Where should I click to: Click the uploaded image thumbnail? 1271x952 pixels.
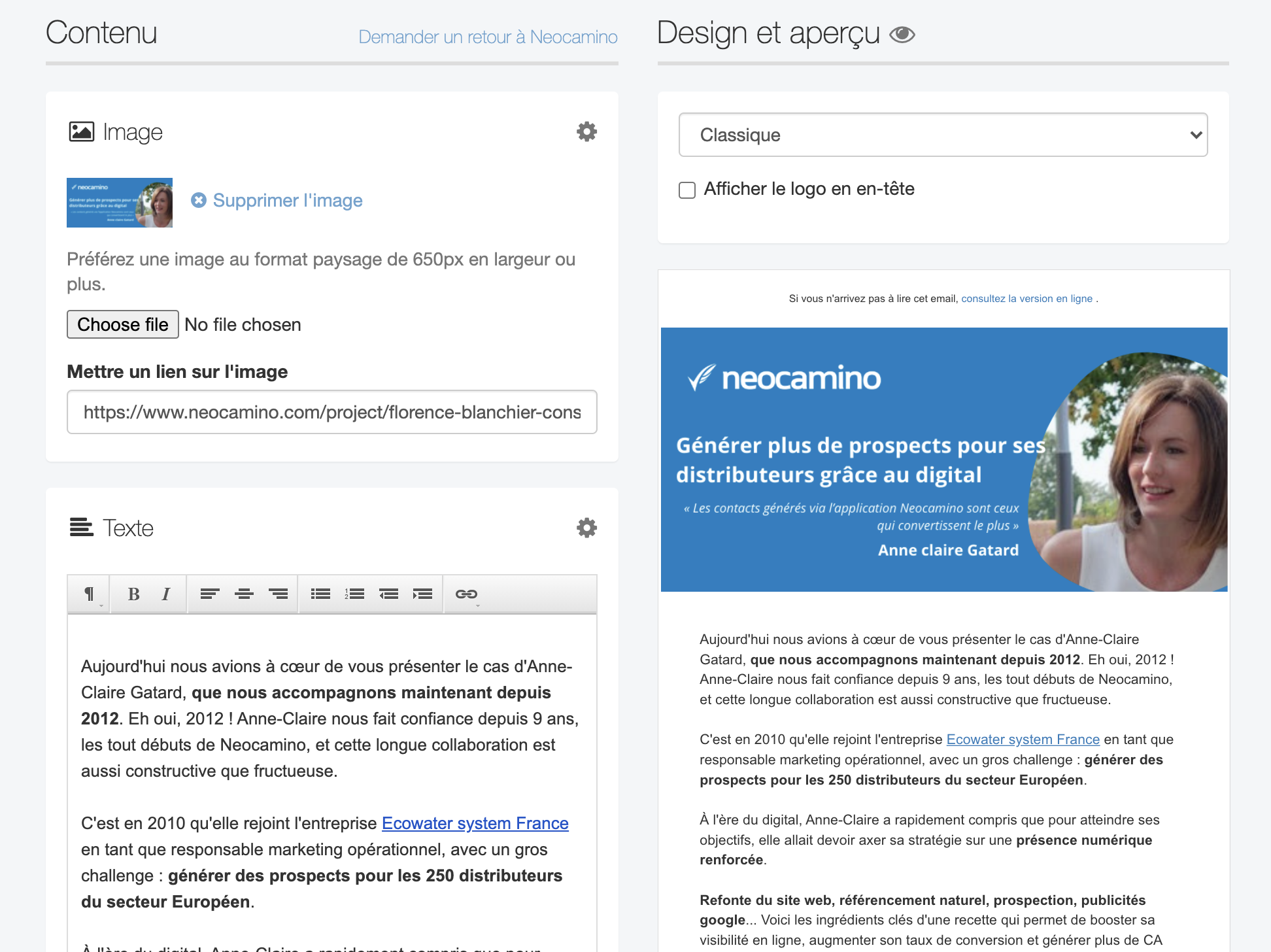[120, 203]
